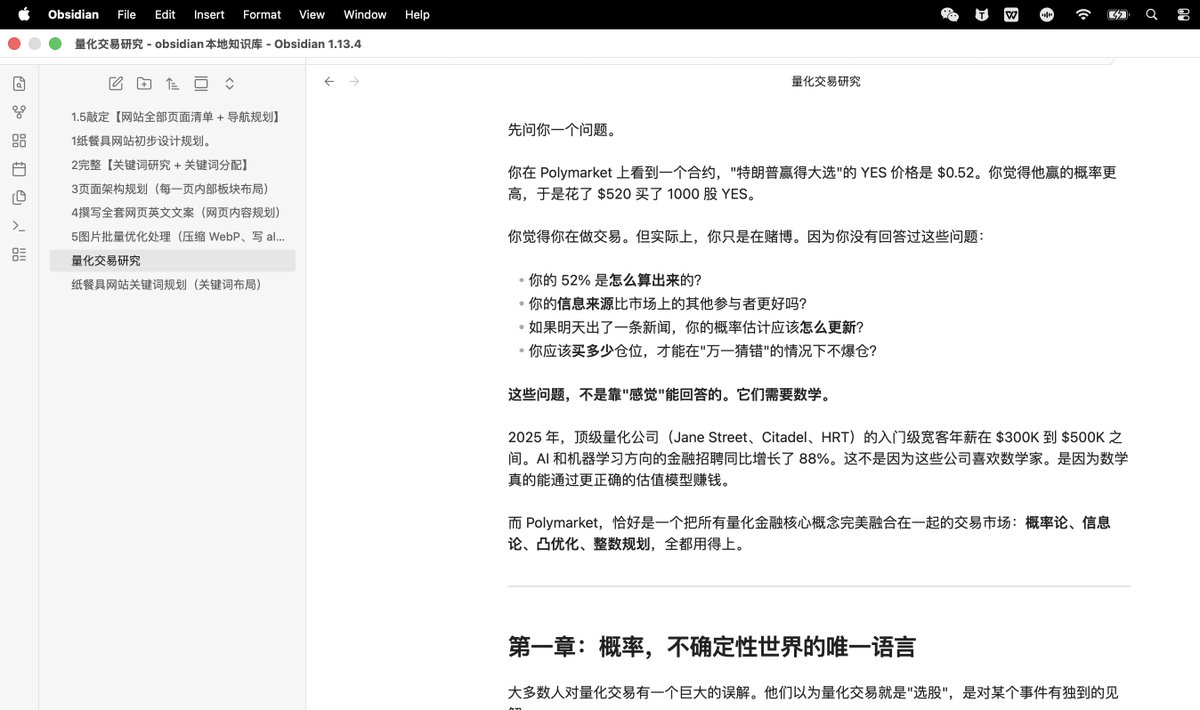Open the Help menu
Viewport: 1200px width, 710px height.
[x=417, y=14]
